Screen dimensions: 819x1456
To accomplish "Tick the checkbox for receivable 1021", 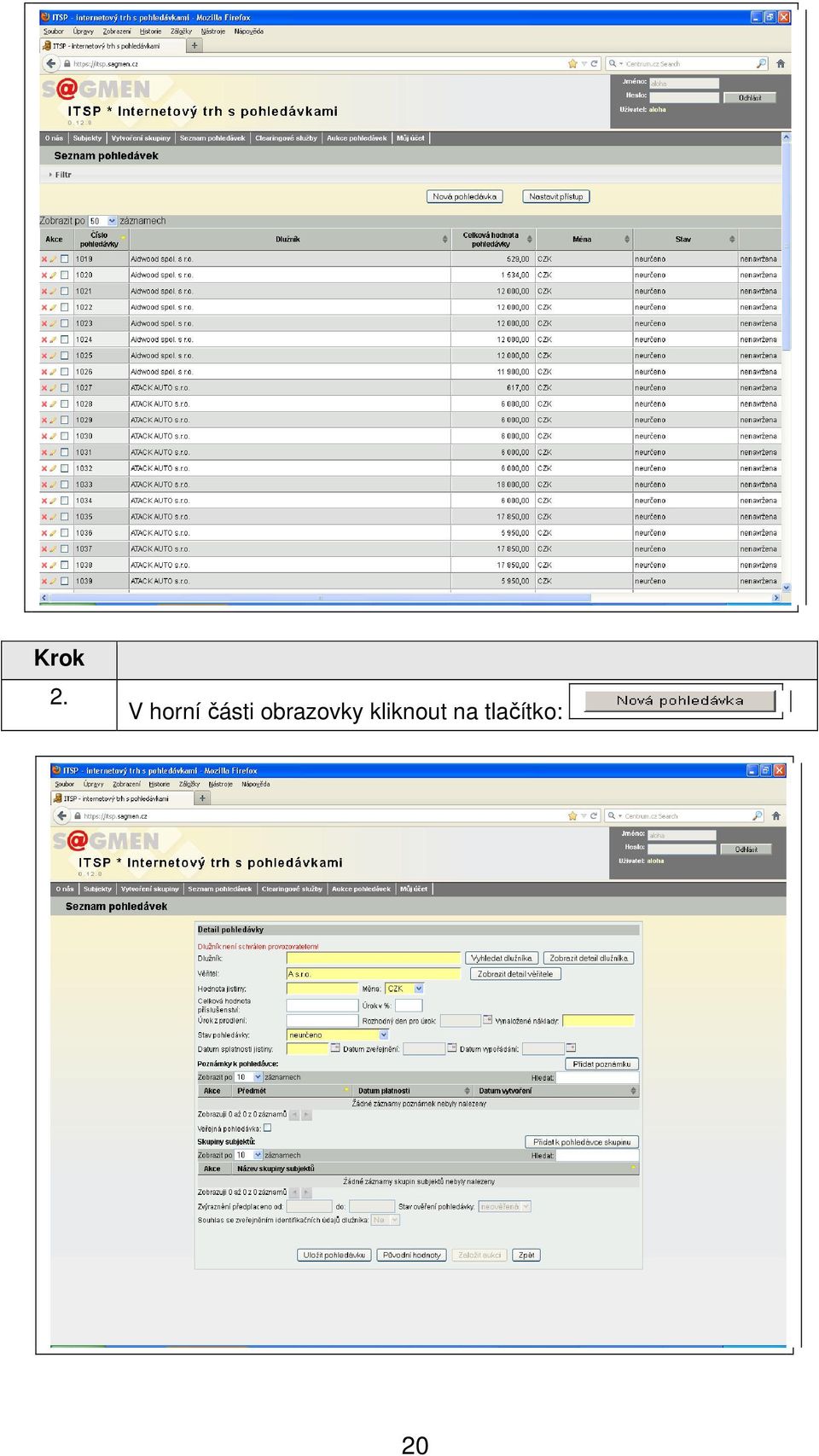I will click(x=65, y=292).
